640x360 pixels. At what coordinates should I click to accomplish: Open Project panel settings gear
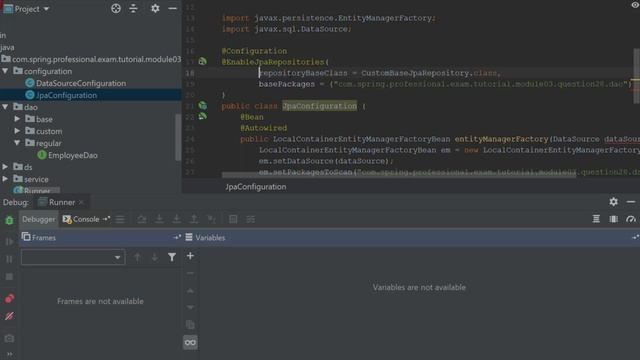point(155,9)
